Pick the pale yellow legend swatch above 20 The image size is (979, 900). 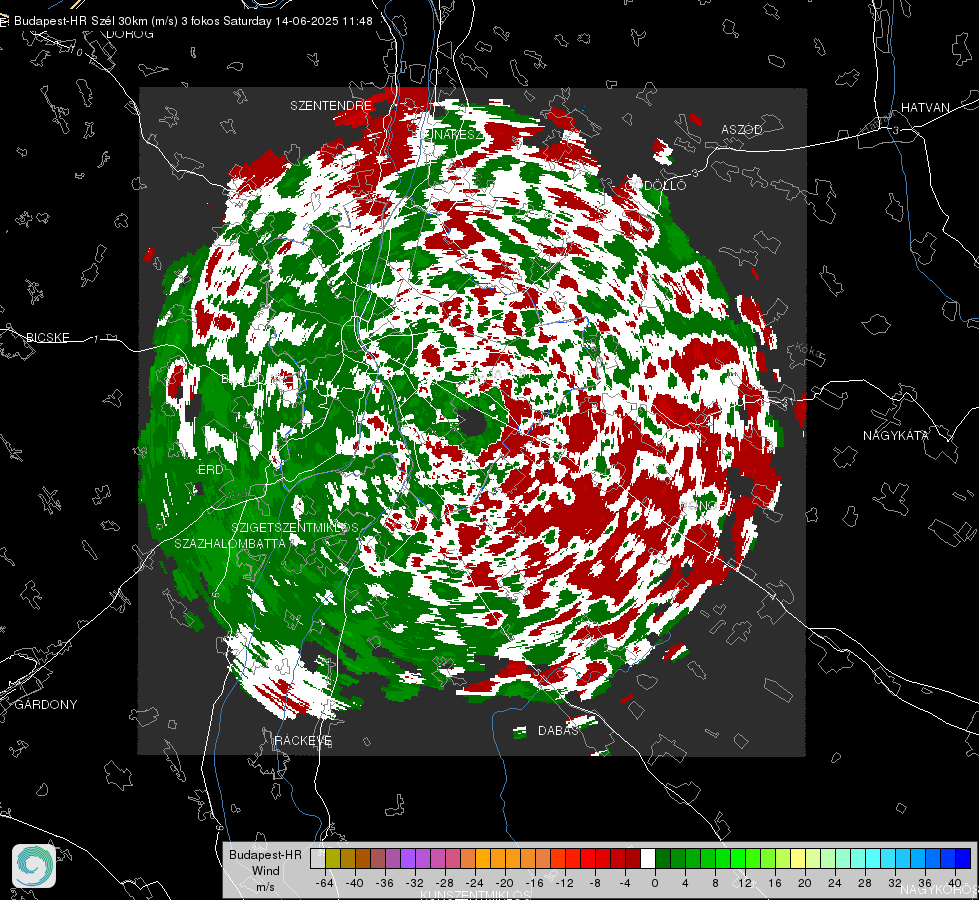(x=798, y=858)
